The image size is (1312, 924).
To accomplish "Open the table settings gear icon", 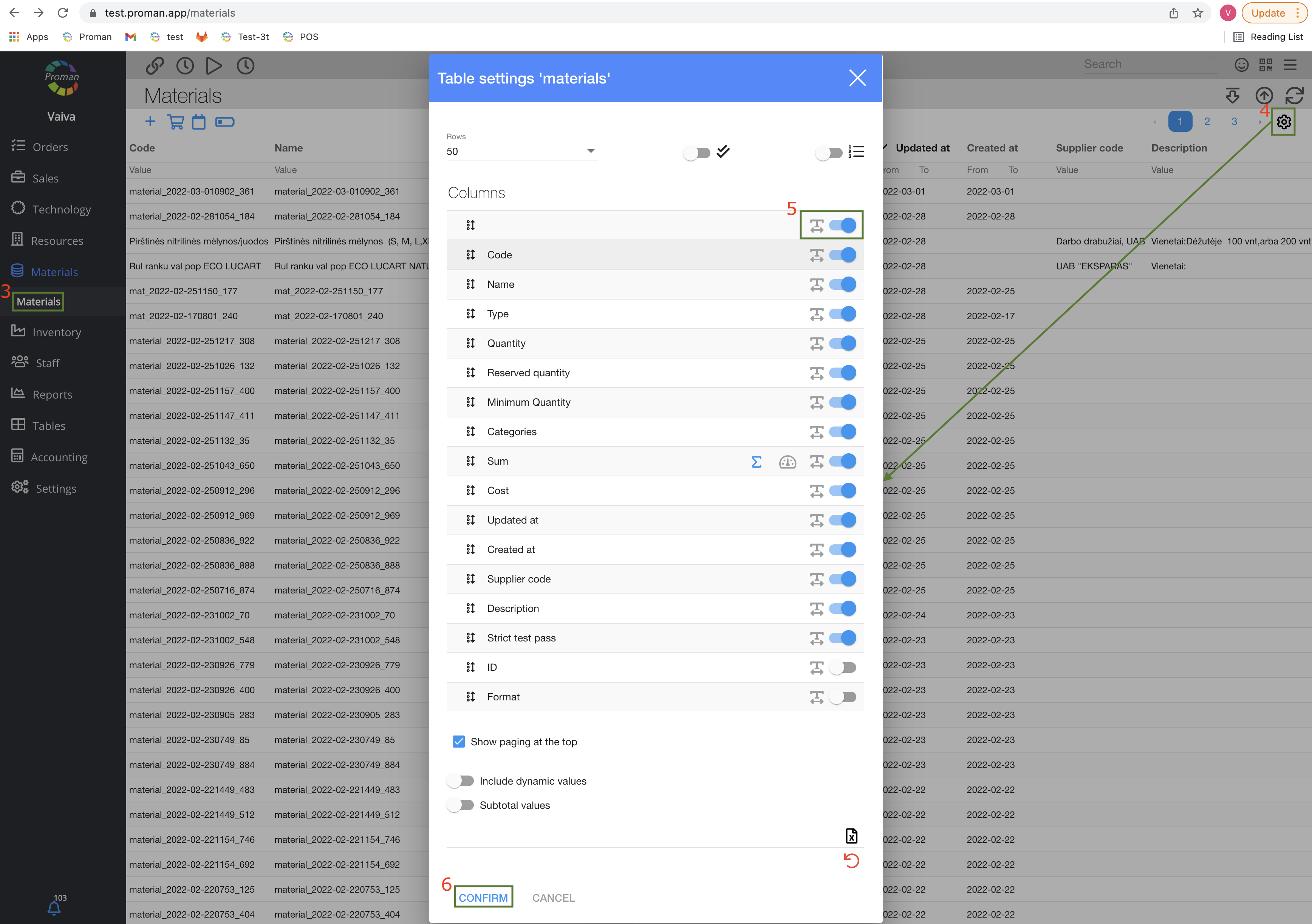I will point(1283,122).
